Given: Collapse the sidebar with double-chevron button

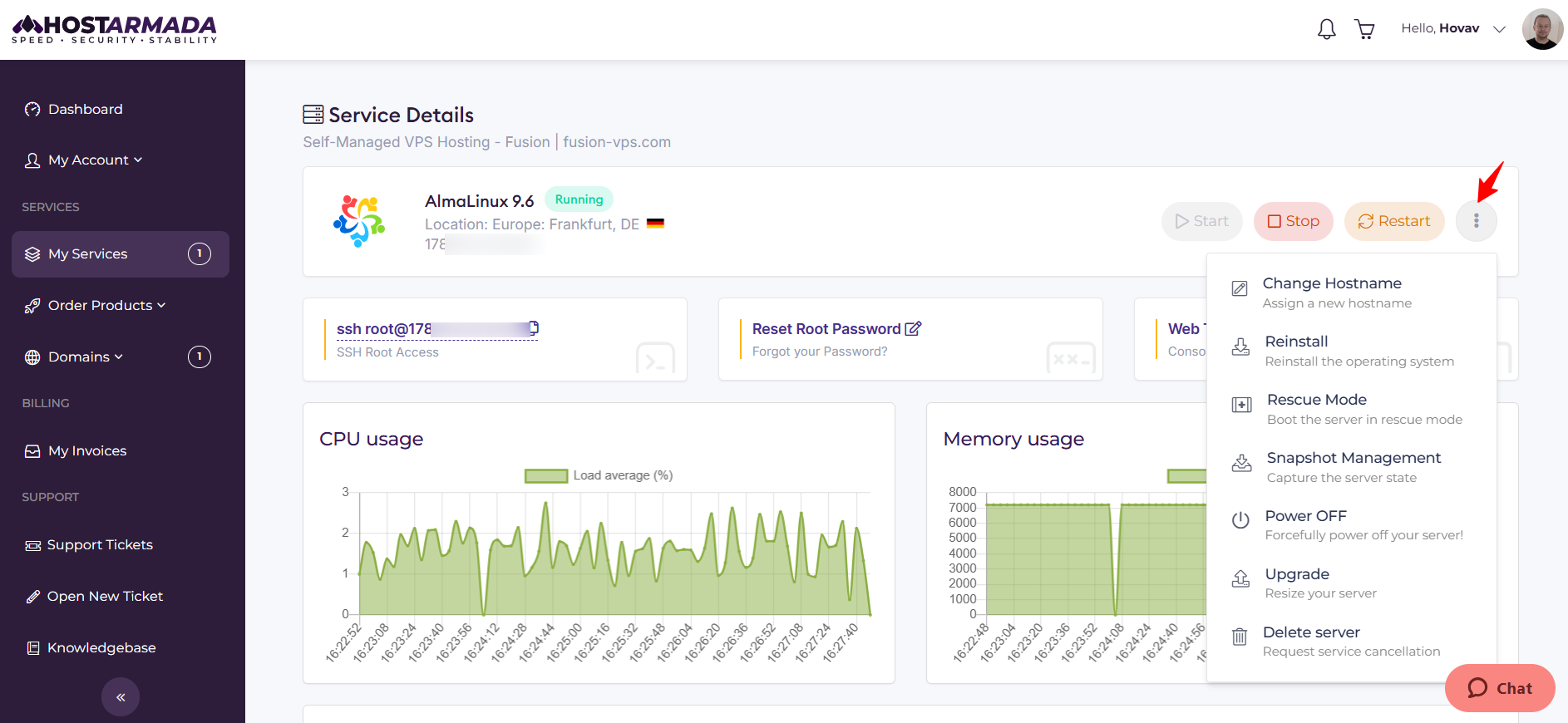Looking at the screenshot, I should click(121, 697).
